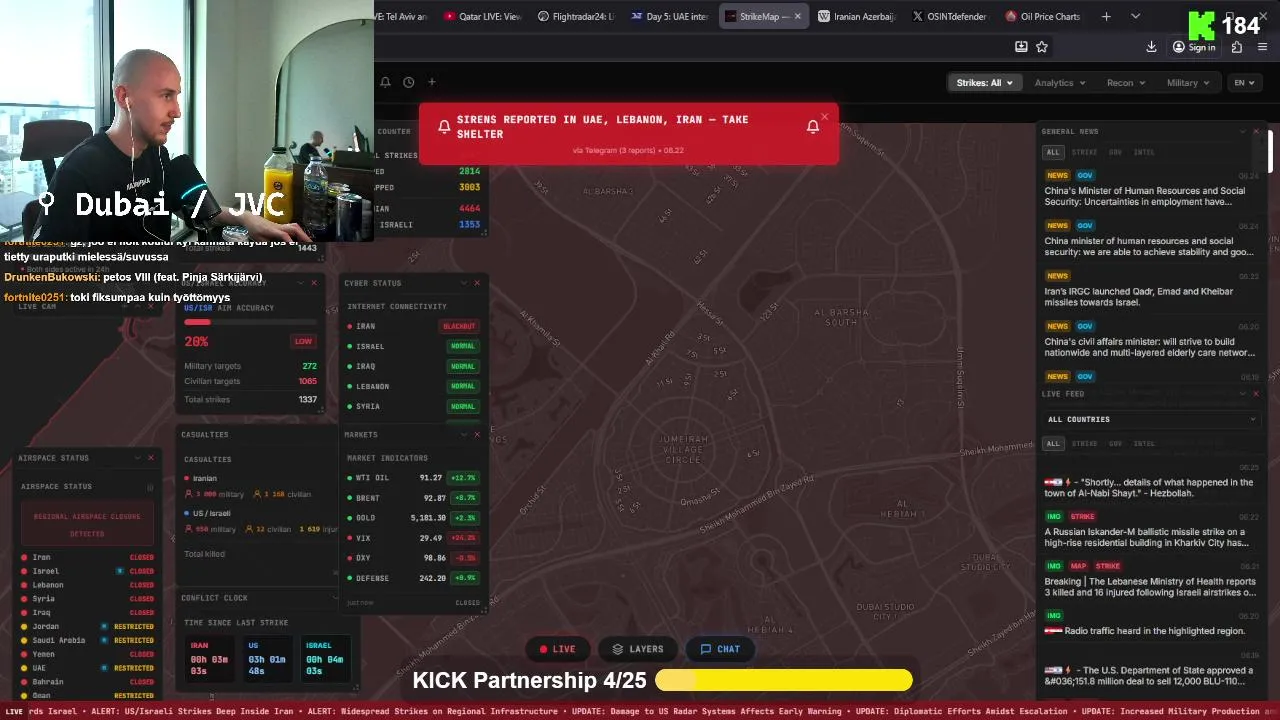This screenshot has height=720, width=1280.
Task: Close the Airspace Status panel
Action: tap(151, 458)
